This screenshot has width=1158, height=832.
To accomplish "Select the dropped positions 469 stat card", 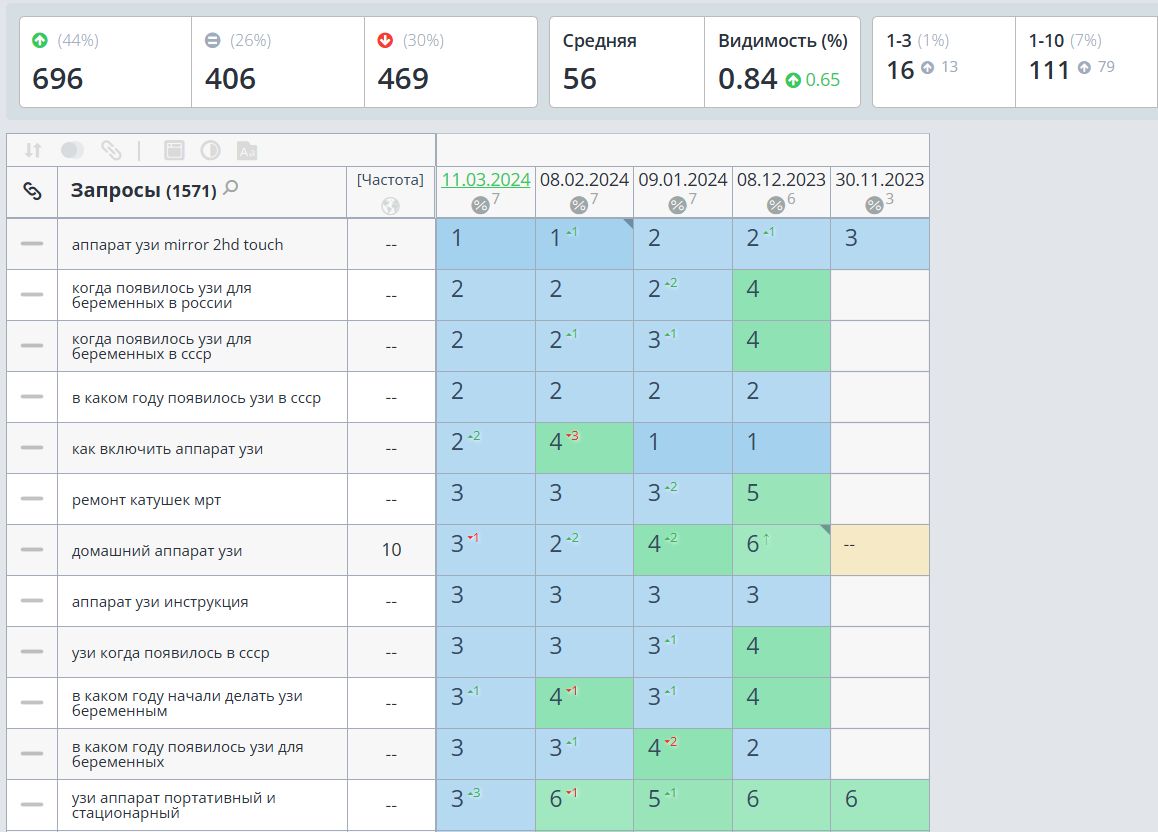I will click(x=450, y=62).
